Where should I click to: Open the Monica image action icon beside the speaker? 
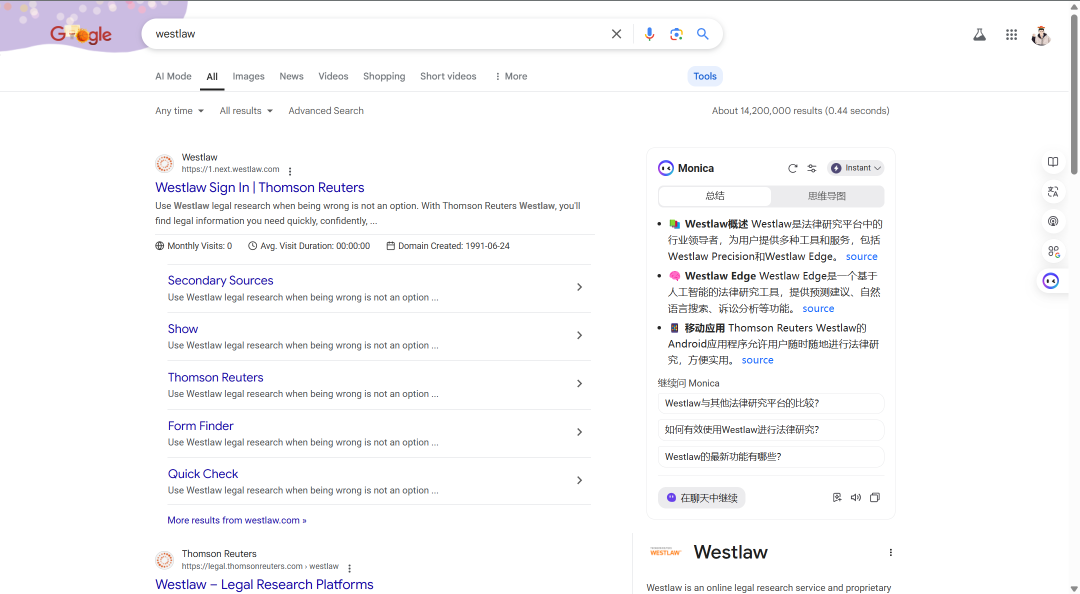[837, 498]
